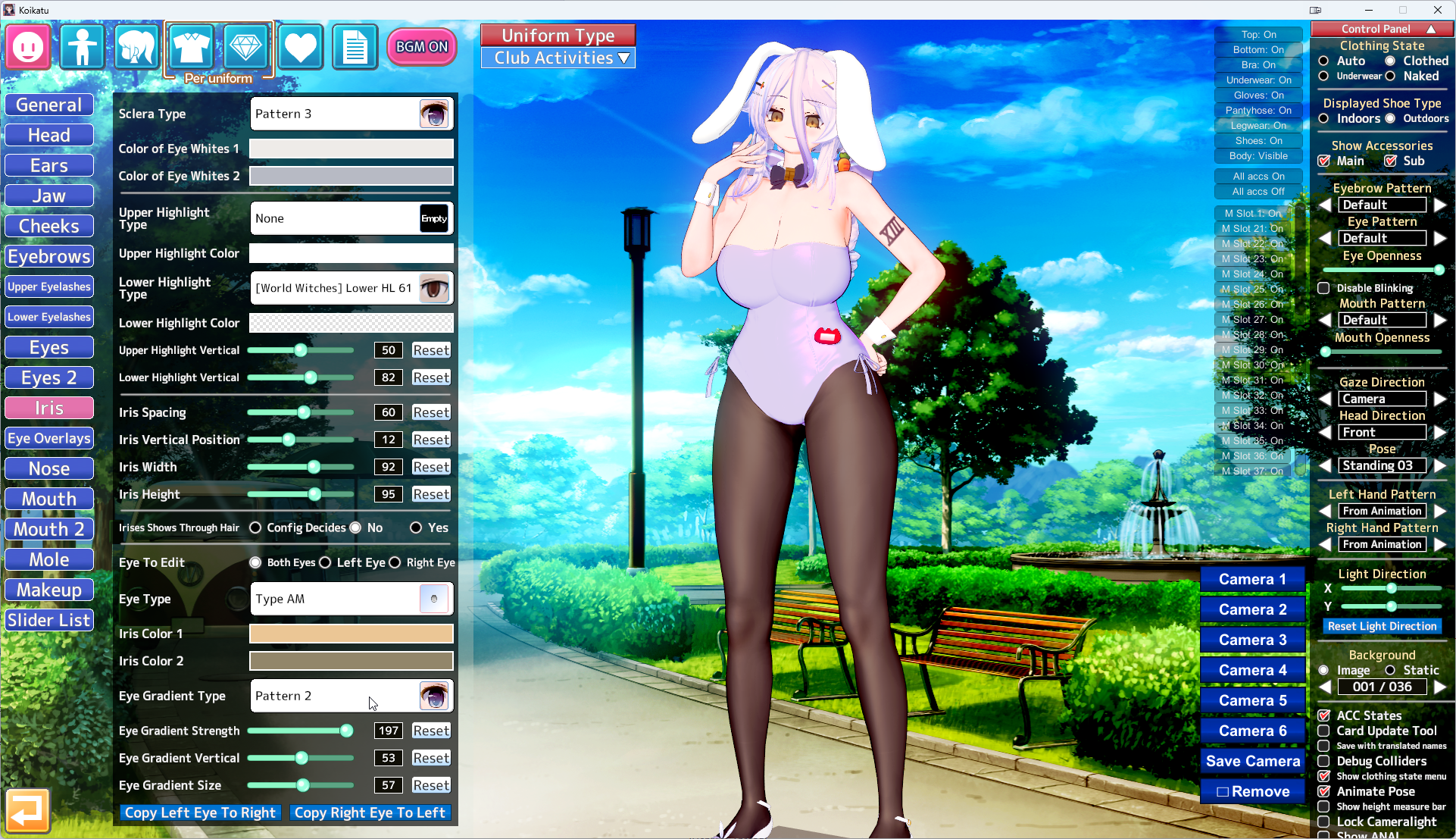
Task: Select Left Eye to edit
Action: coord(325,562)
